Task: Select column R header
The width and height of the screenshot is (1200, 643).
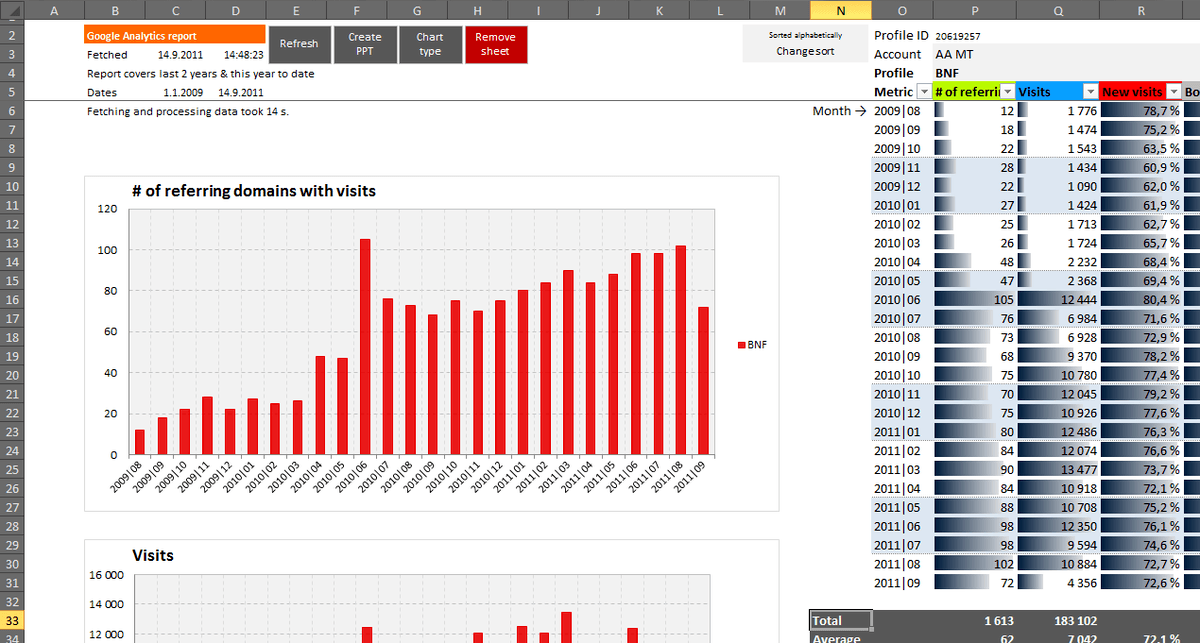Action: click(1141, 10)
